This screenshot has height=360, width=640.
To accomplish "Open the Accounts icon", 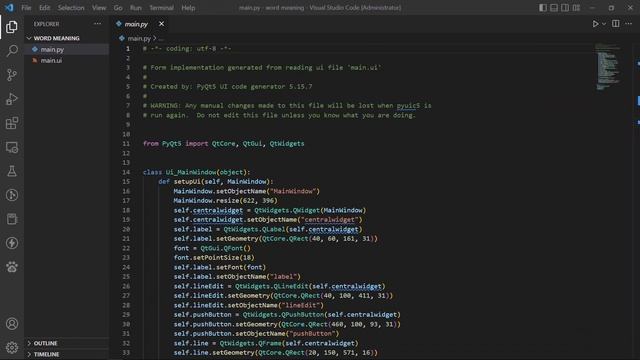I will [x=12, y=324].
